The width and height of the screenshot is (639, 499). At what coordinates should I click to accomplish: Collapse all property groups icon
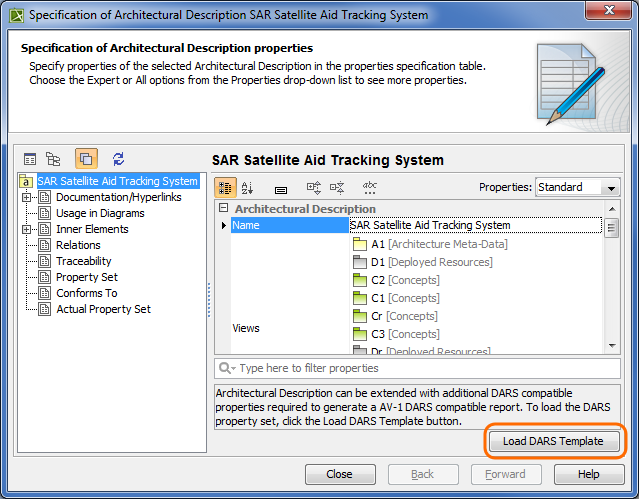tap(337, 188)
